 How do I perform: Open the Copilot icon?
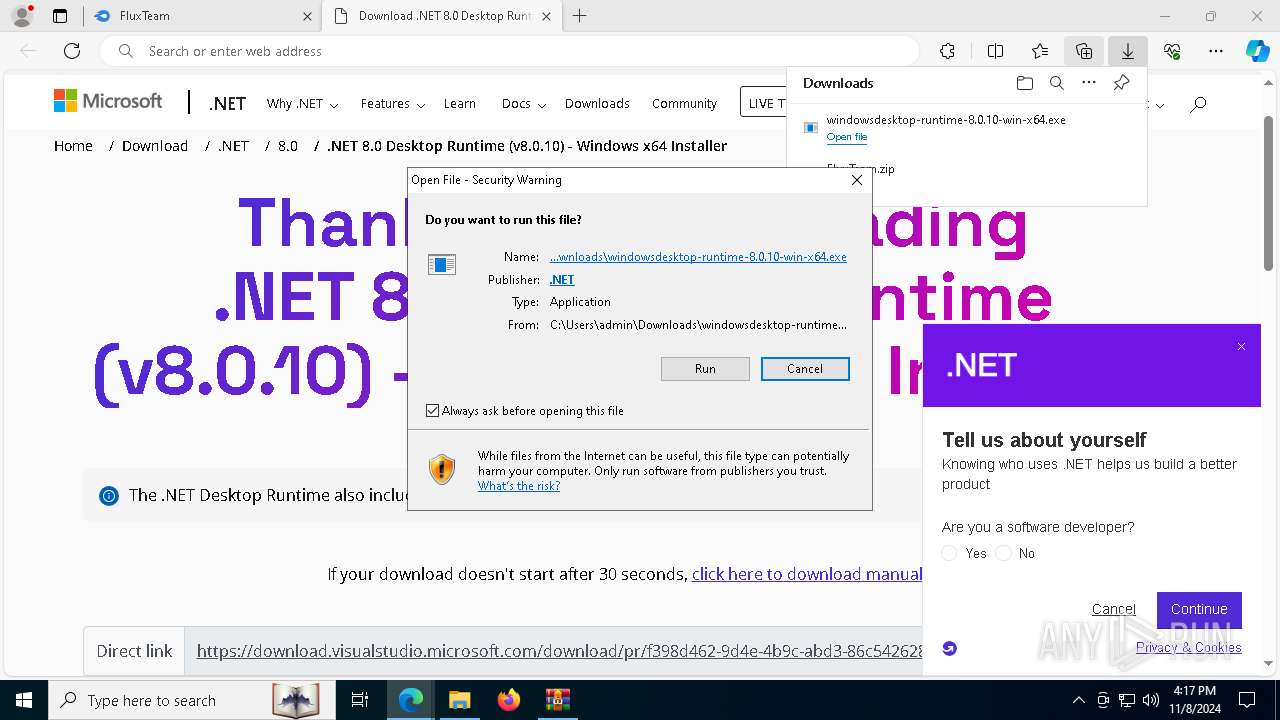coord(1258,51)
